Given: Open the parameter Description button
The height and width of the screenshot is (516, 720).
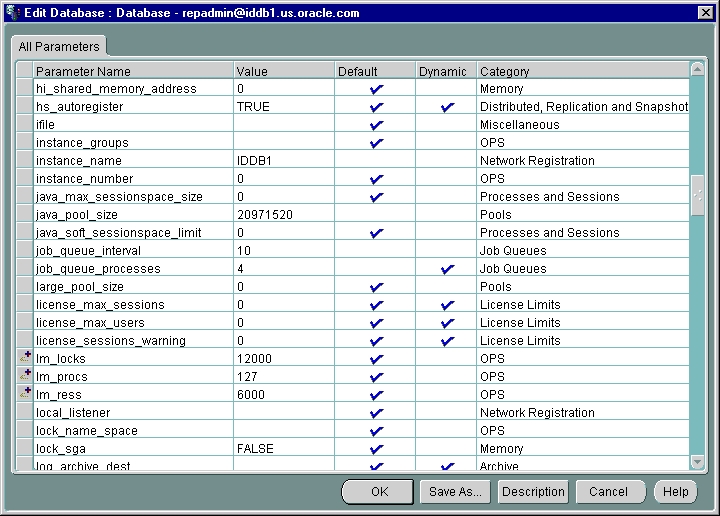Looking at the screenshot, I should point(533,492).
